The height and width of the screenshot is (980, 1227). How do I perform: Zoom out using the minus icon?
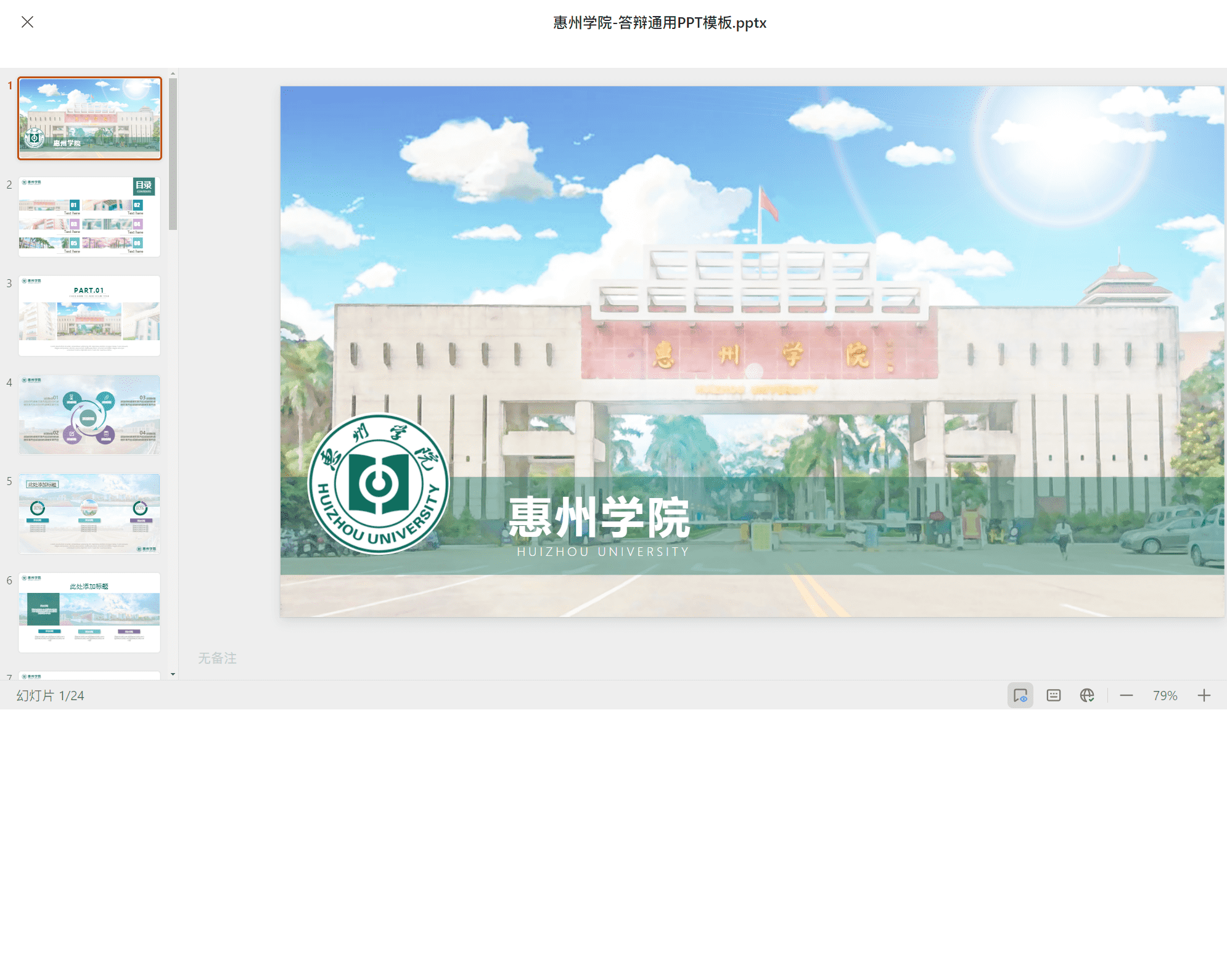pyautogui.click(x=1126, y=695)
